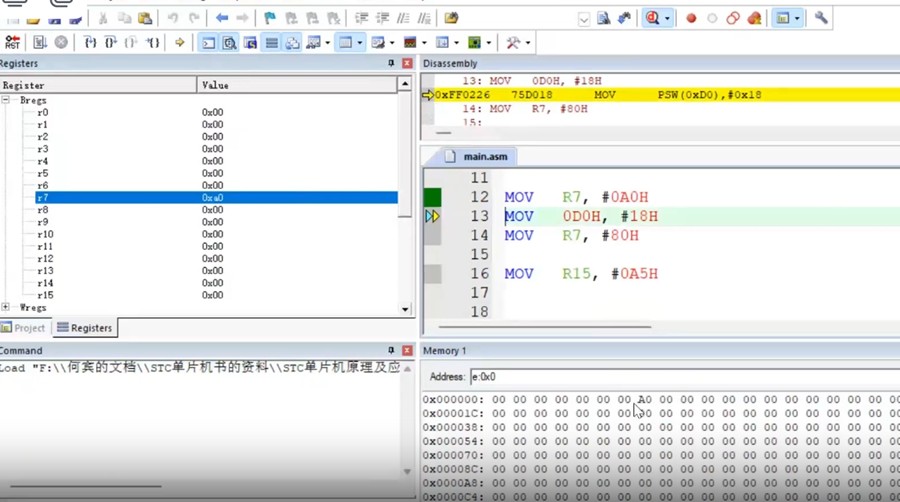Click the Set Bookmark flag icon
The height and width of the screenshot is (502, 900).
click(270, 18)
